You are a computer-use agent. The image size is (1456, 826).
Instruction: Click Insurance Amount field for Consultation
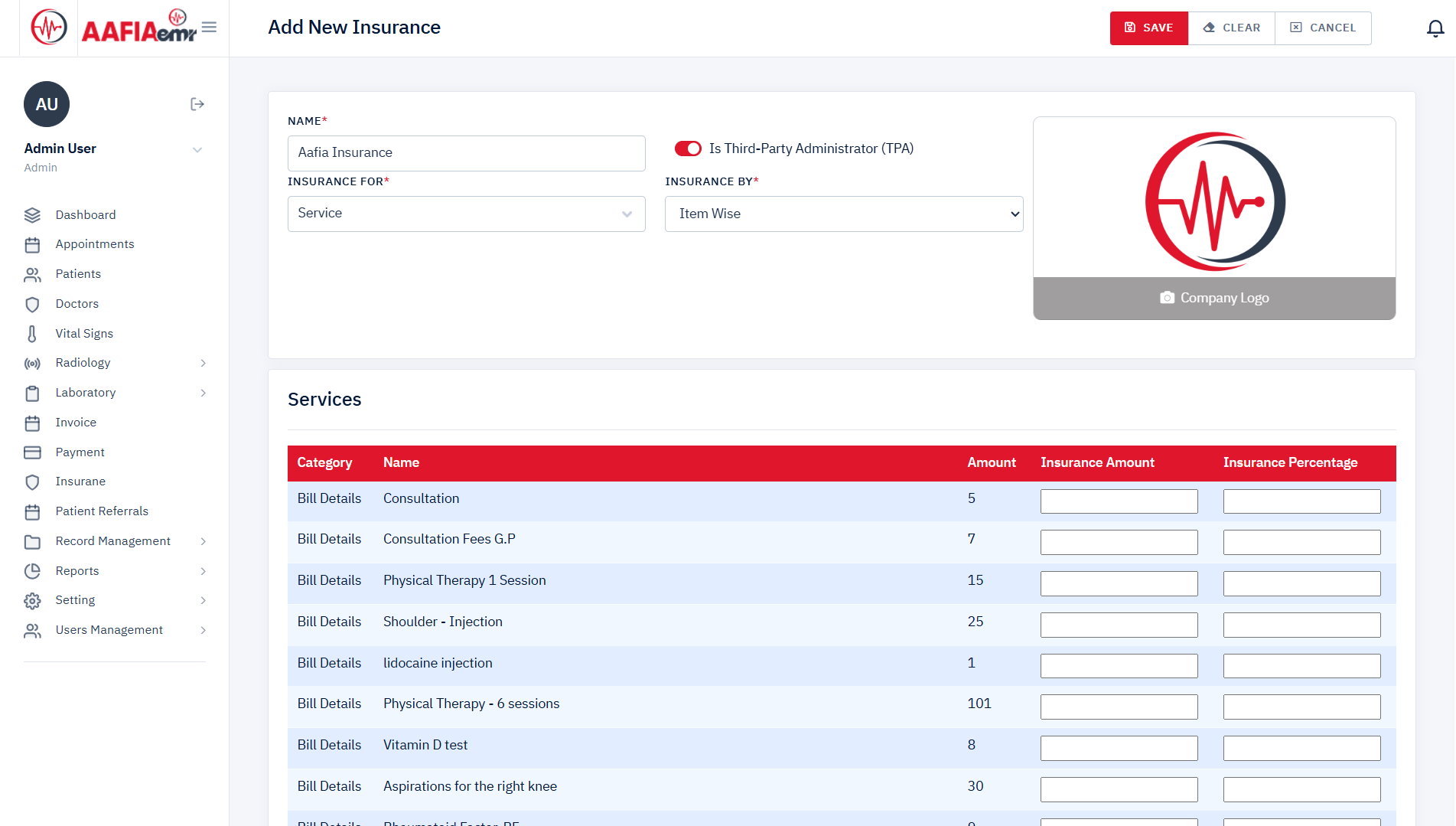[1119, 501]
